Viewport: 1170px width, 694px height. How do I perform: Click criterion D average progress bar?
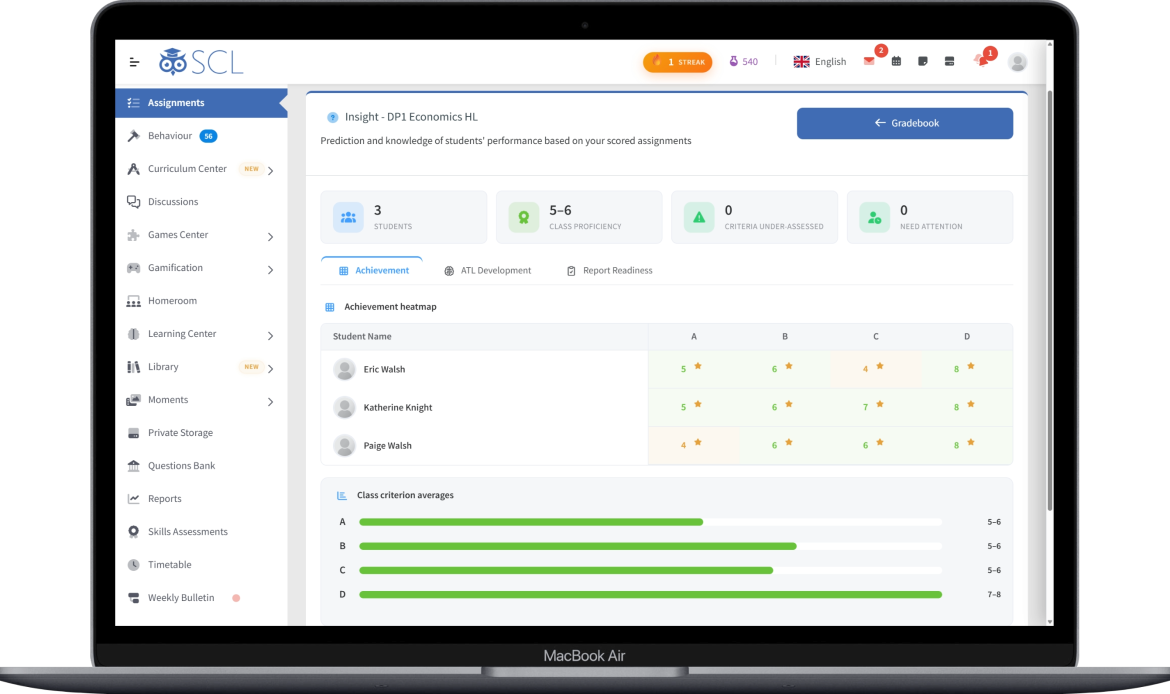(x=650, y=595)
